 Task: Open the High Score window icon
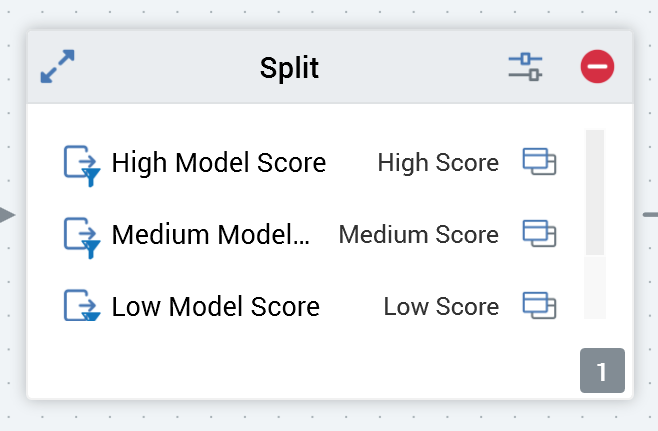[x=539, y=162]
